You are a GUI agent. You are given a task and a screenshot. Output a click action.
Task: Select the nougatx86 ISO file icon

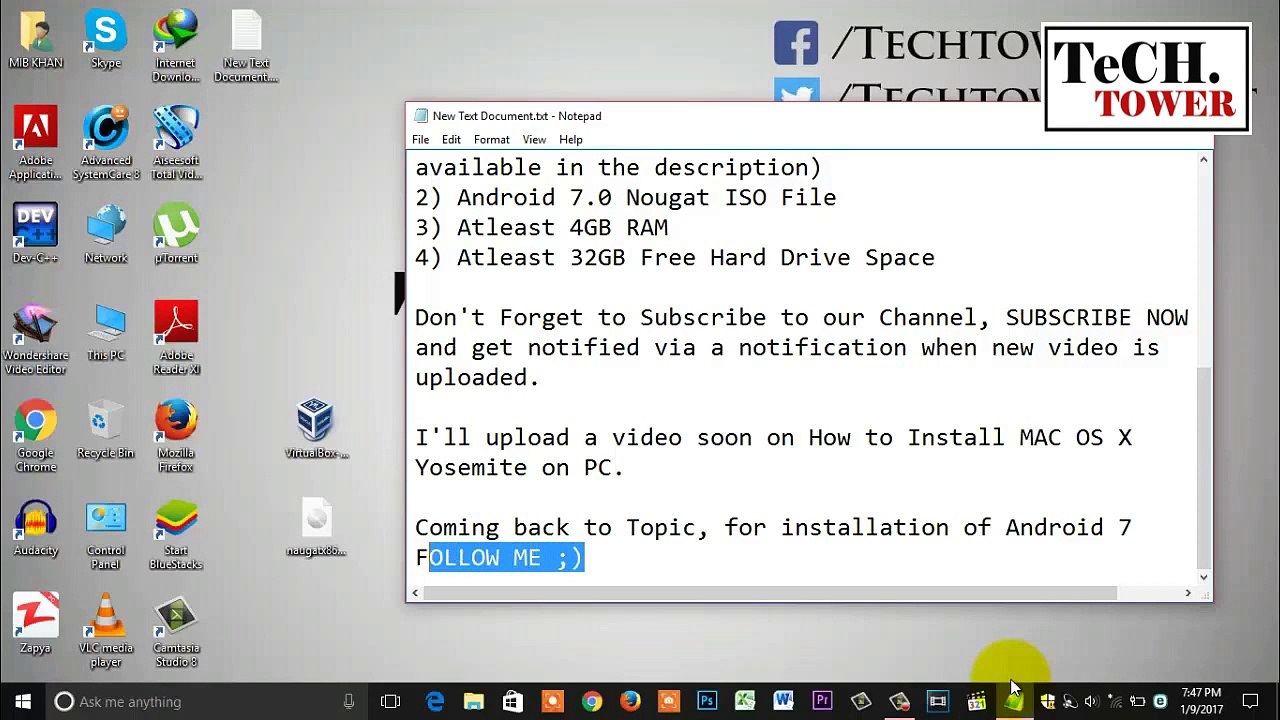pyautogui.click(x=316, y=528)
